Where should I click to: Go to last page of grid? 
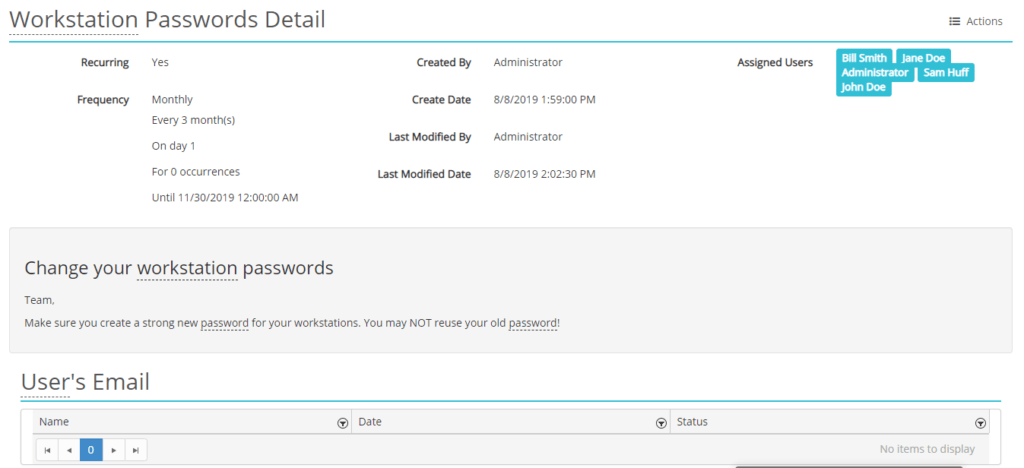click(136, 450)
